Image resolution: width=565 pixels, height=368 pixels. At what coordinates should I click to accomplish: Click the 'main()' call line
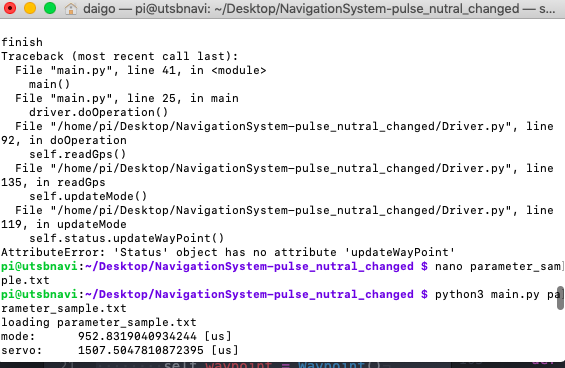(x=49, y=84)
